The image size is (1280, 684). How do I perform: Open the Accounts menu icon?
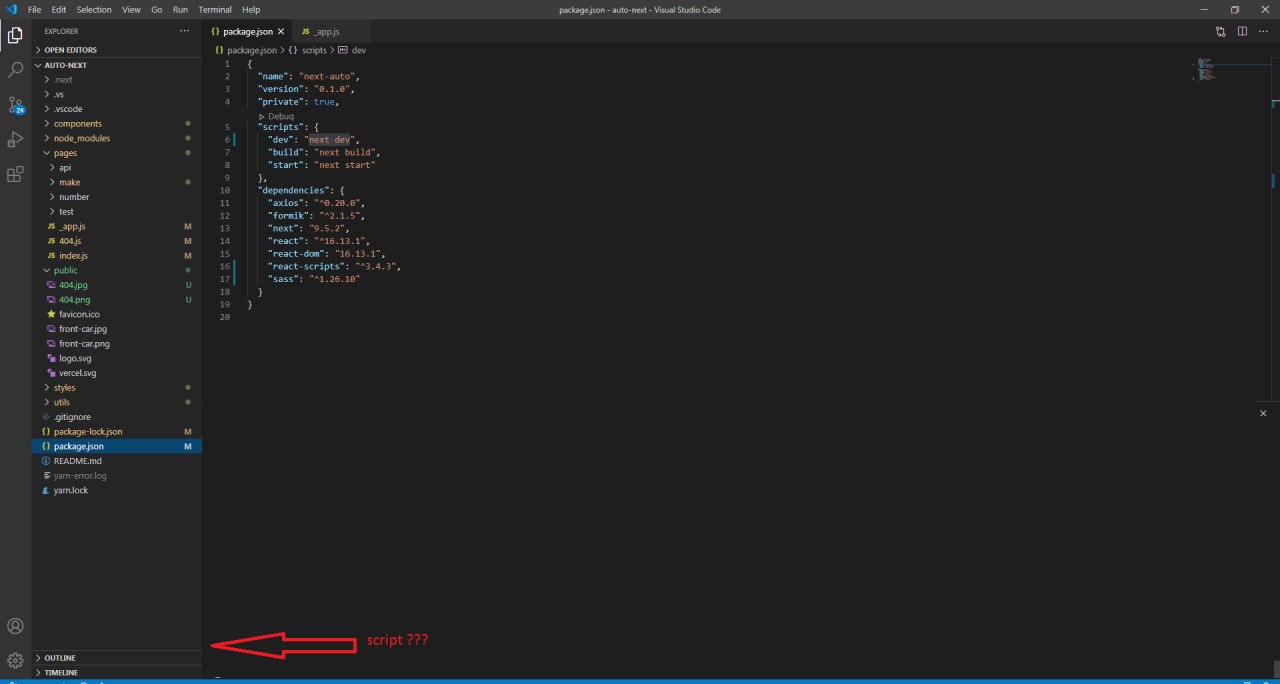[x=15, y=627]
